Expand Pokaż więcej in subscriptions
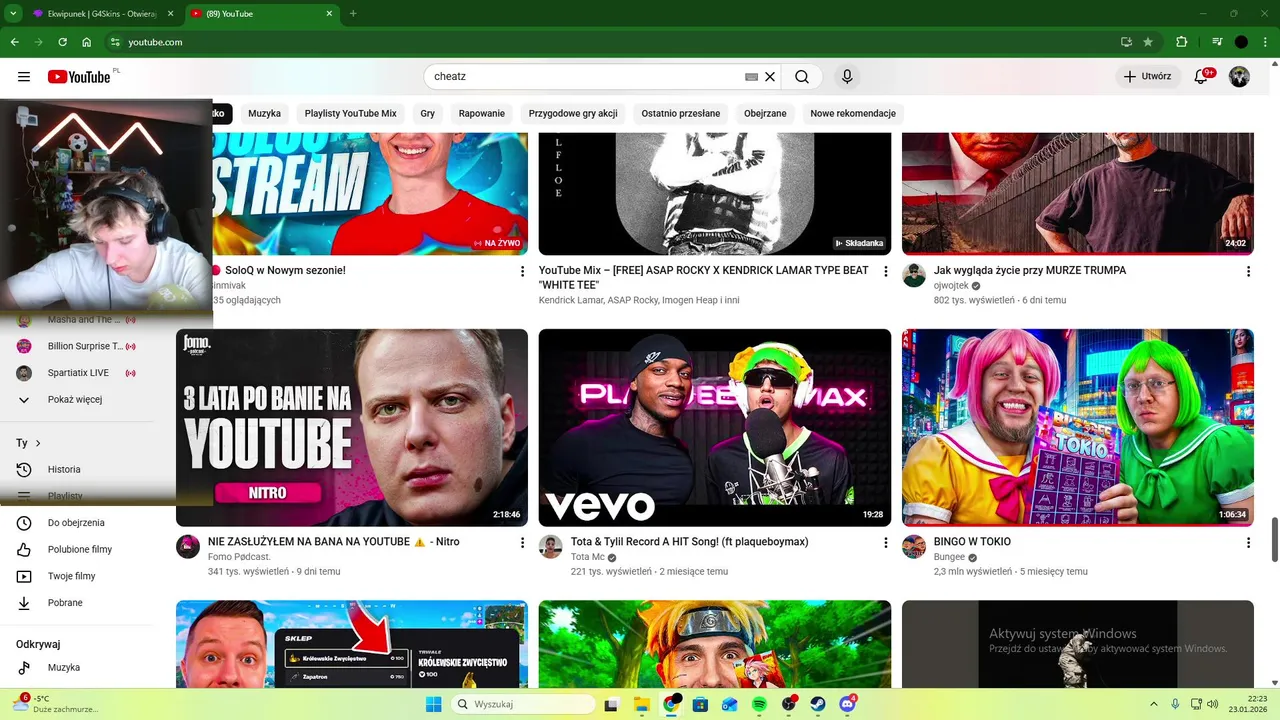Viewport: 1280px width, 720px height. coord(77,399)
